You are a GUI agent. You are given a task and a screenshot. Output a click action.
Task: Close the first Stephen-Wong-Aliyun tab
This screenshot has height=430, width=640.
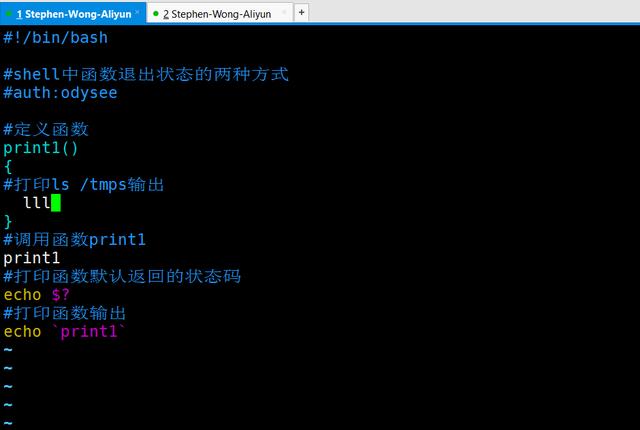(137, 12)
